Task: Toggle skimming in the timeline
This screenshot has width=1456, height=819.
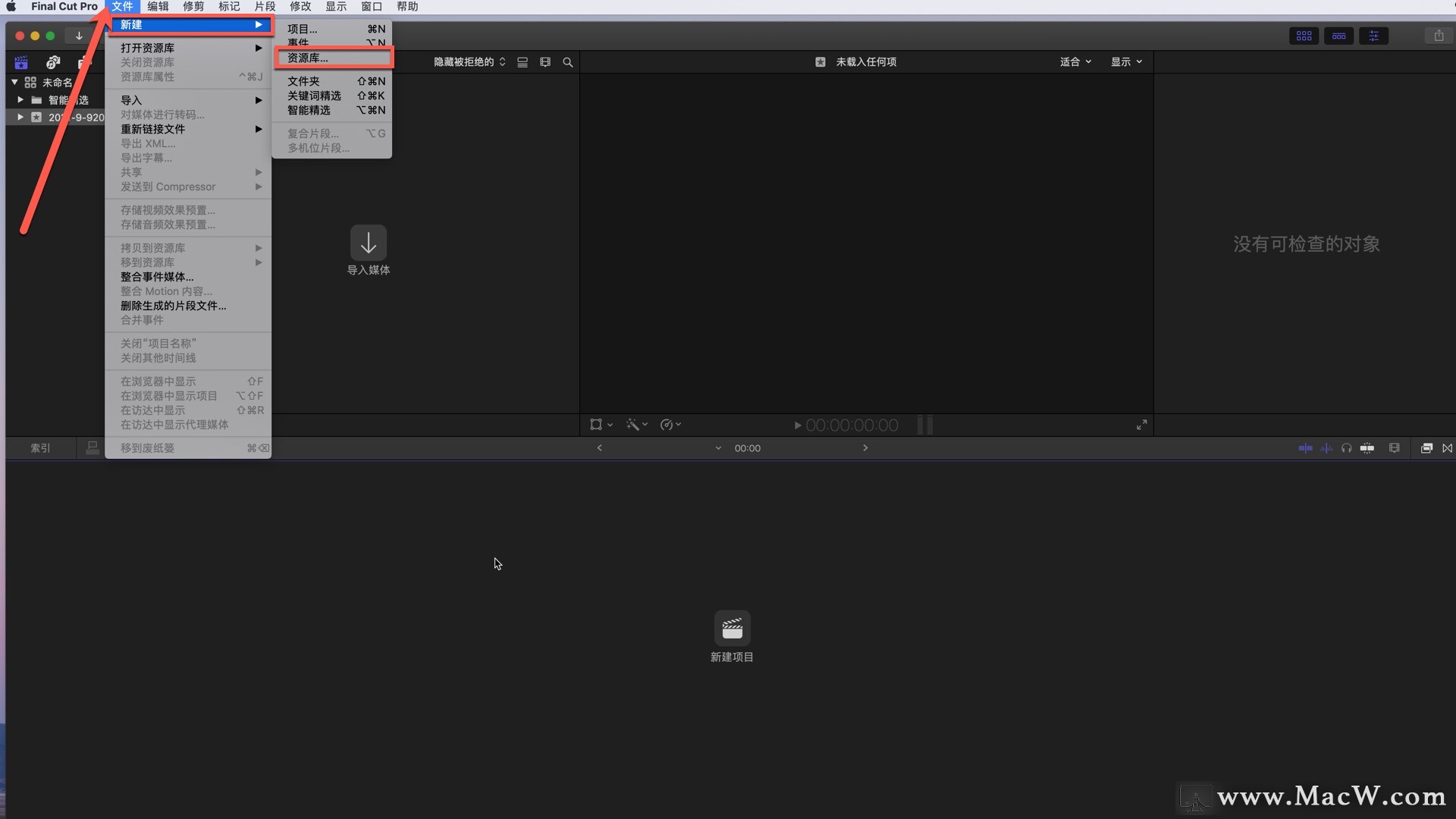Action: point(1305,448)
